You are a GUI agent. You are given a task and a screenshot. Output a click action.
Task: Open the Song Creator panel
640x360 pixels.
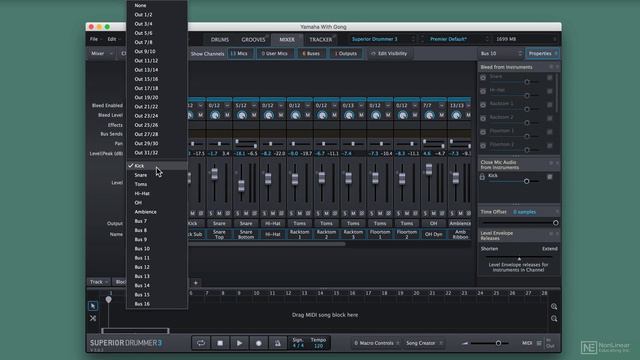point(424,343)
